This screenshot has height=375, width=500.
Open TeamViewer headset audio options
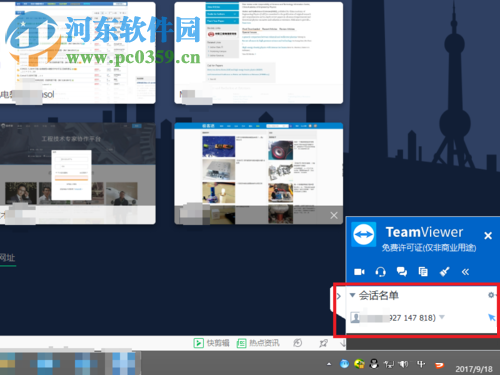[380, 272]
